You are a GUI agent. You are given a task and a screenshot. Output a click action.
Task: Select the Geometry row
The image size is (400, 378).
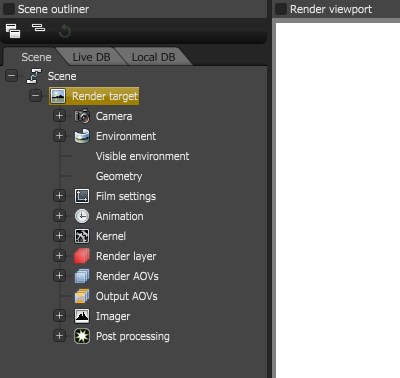point(119,176)
